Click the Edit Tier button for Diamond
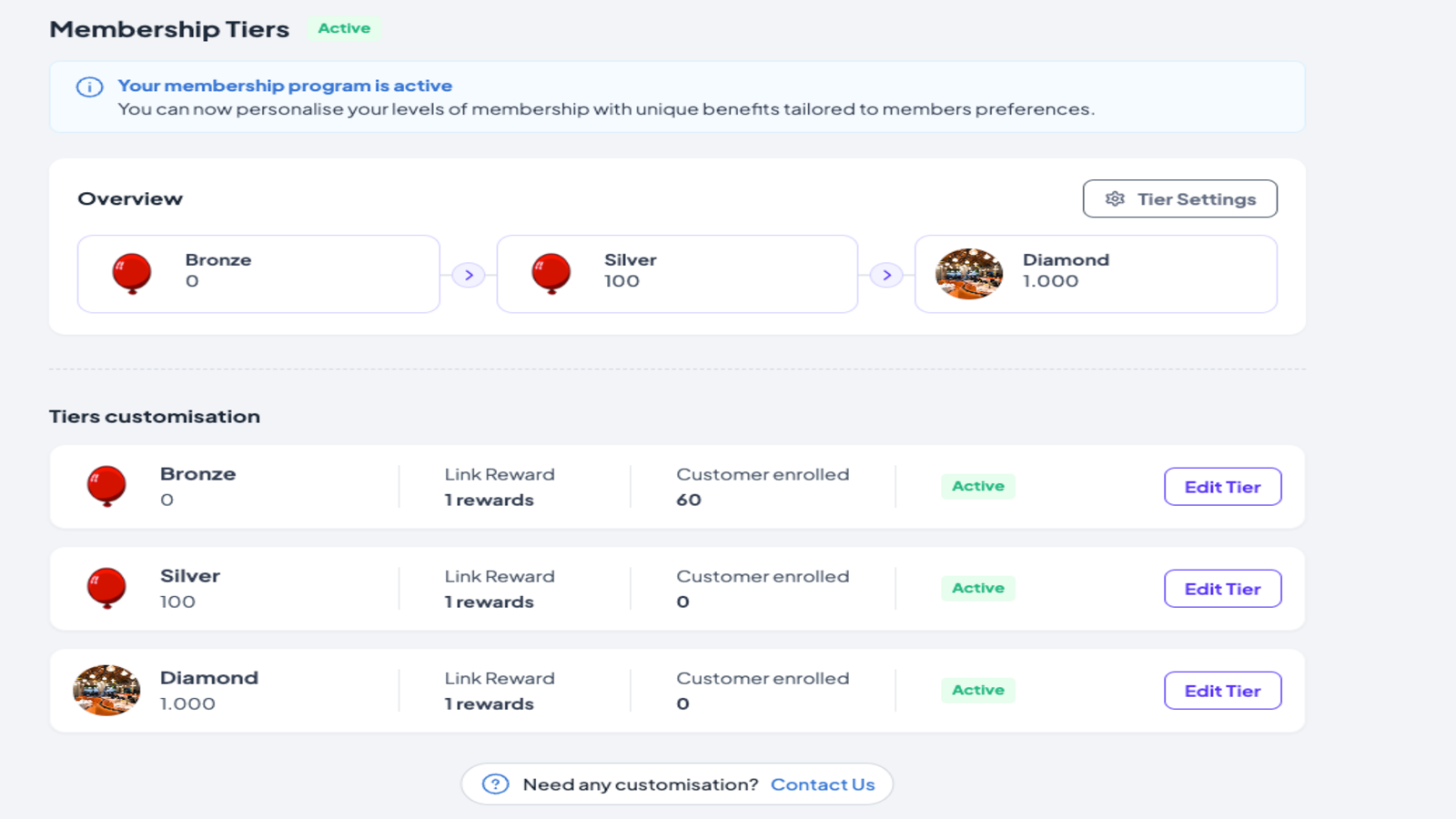 click(x=1222, y=690)
